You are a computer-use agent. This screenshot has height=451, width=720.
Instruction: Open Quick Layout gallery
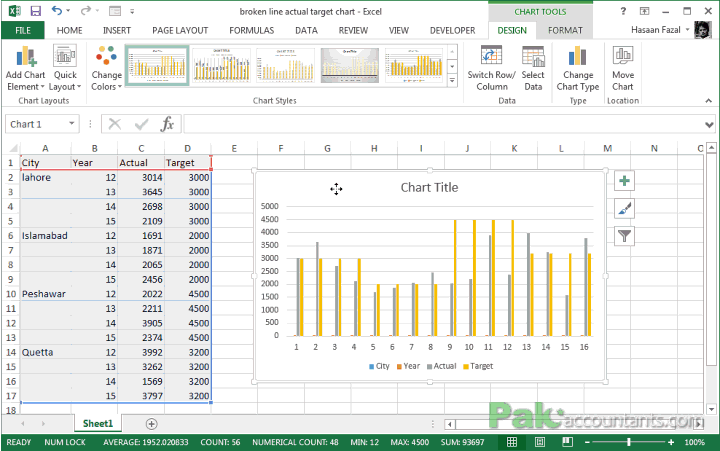pos(65,68)
